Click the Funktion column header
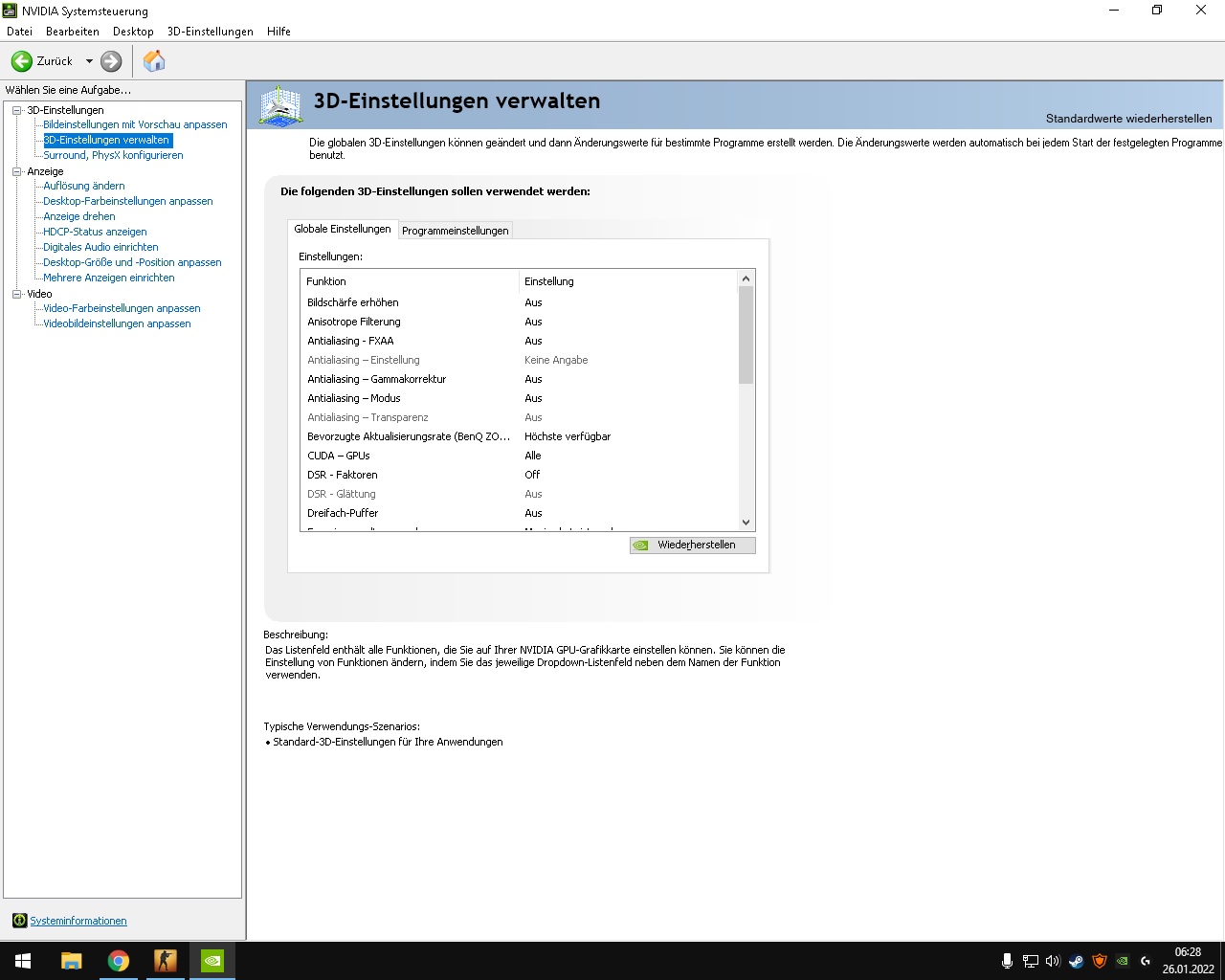Viewport: 1225px width, 980px height. click(x=410, y=281)
